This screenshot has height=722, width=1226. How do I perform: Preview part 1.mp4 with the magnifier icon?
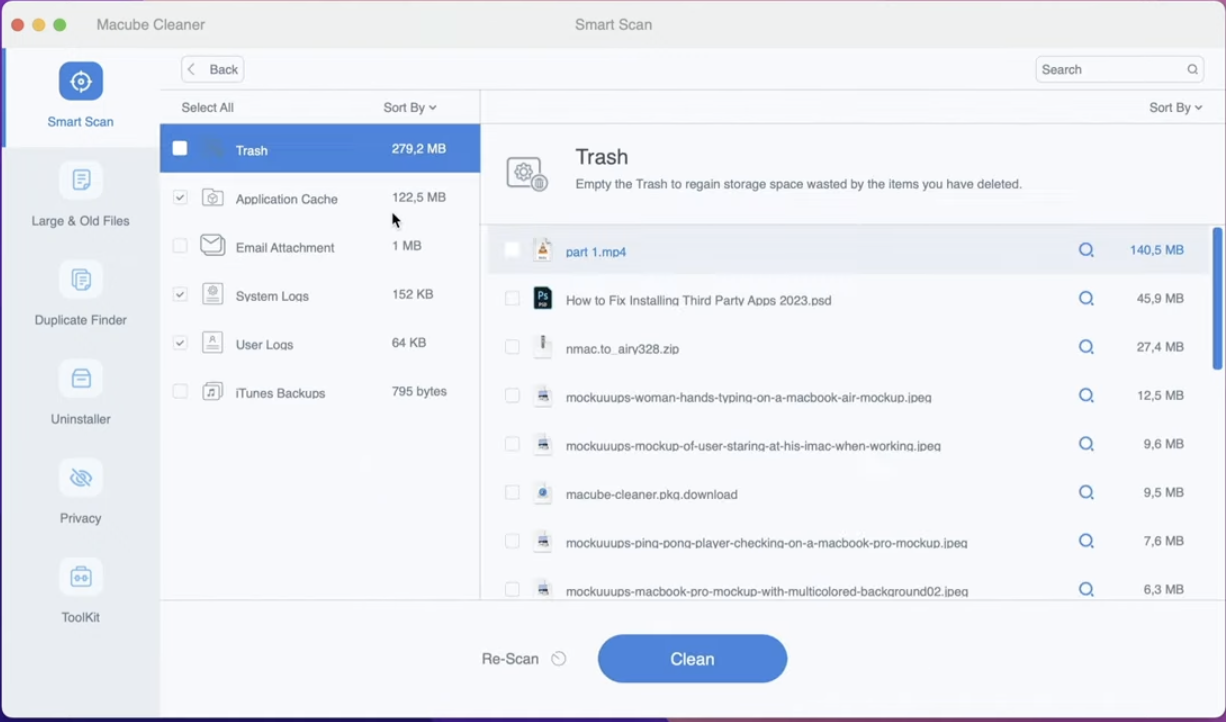point(1086,250)
